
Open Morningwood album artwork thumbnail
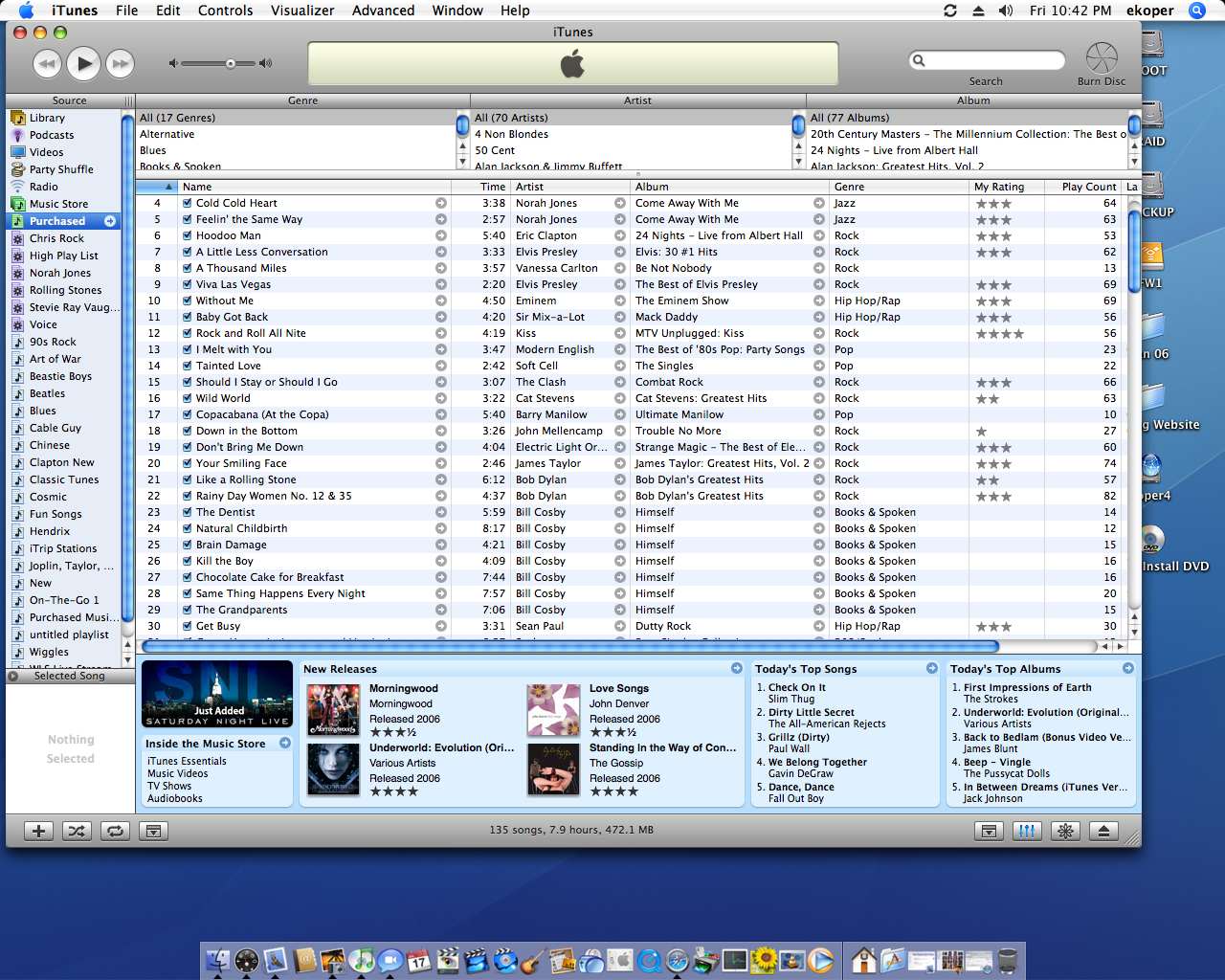333,710
